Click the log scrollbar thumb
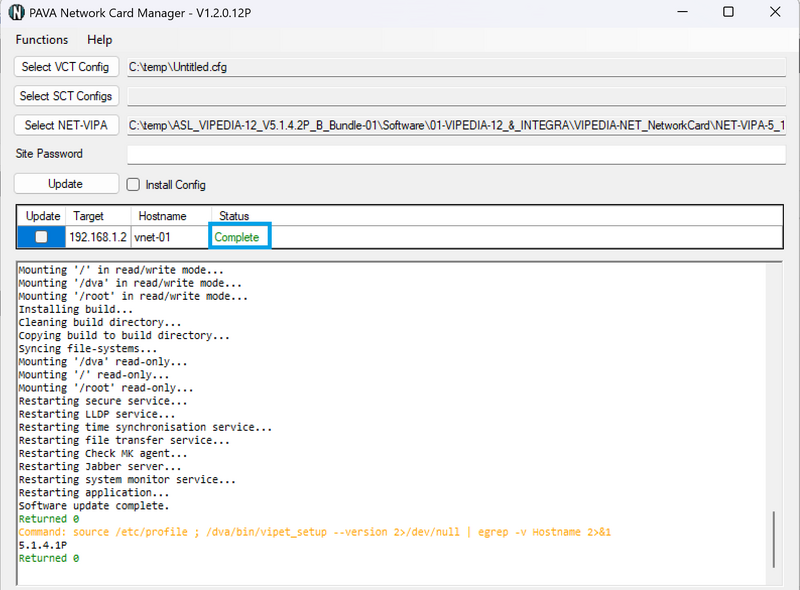800x590 pixels. (x=773, y=539)
